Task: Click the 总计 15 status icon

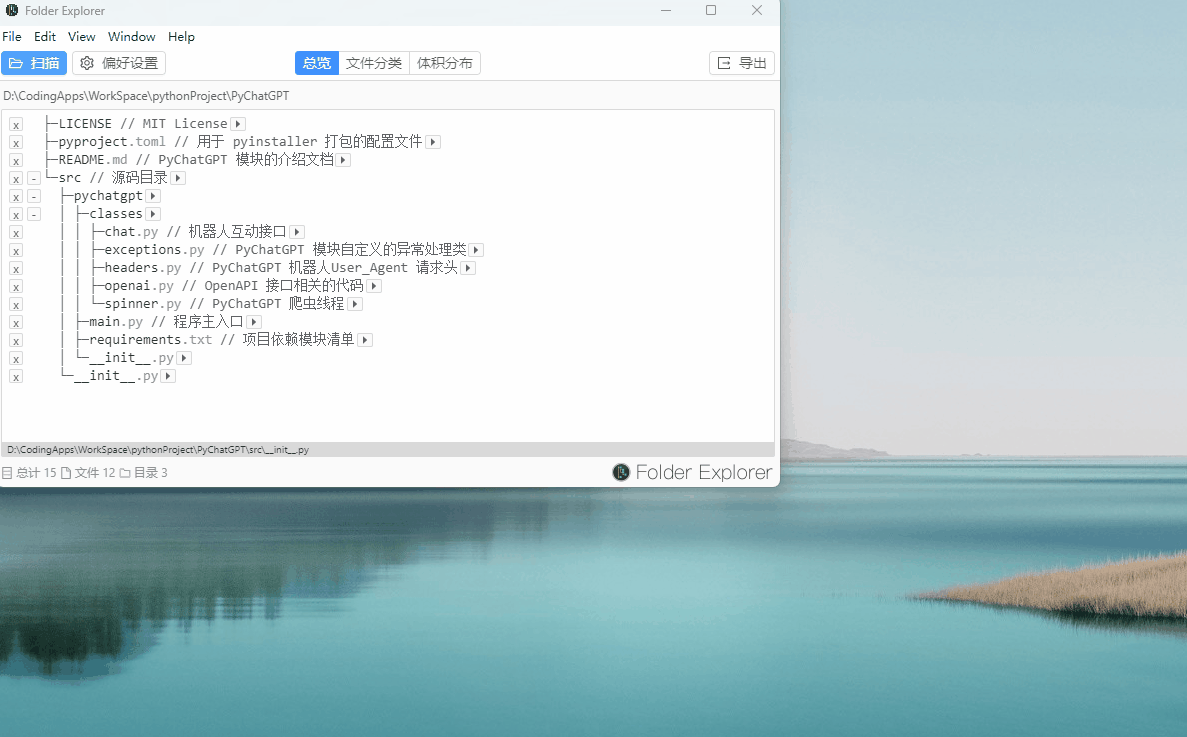Action: point(7,473)
